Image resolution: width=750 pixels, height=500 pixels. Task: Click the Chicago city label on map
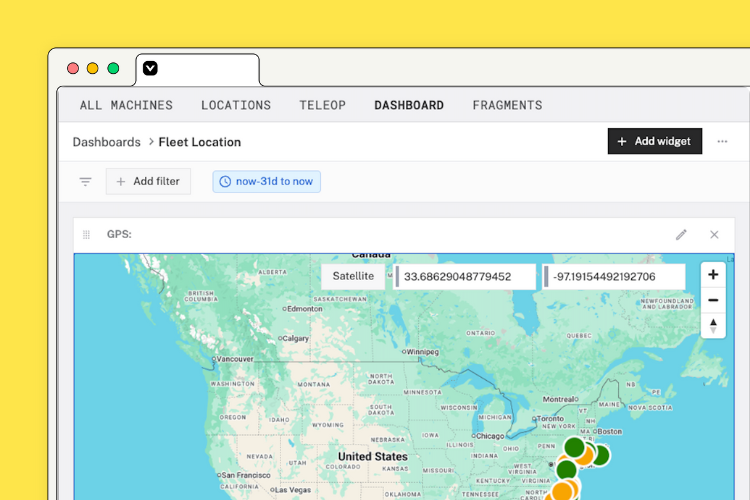click(x=490, y=436)
